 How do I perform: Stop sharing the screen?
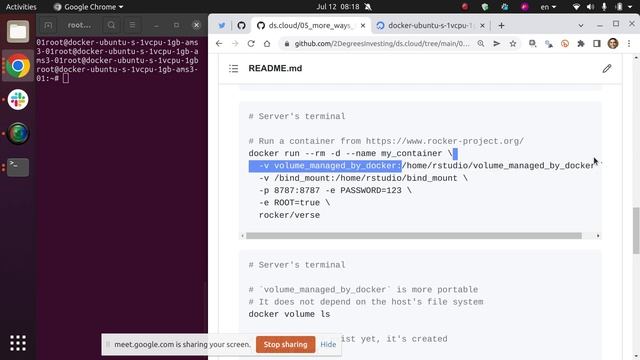285,344
